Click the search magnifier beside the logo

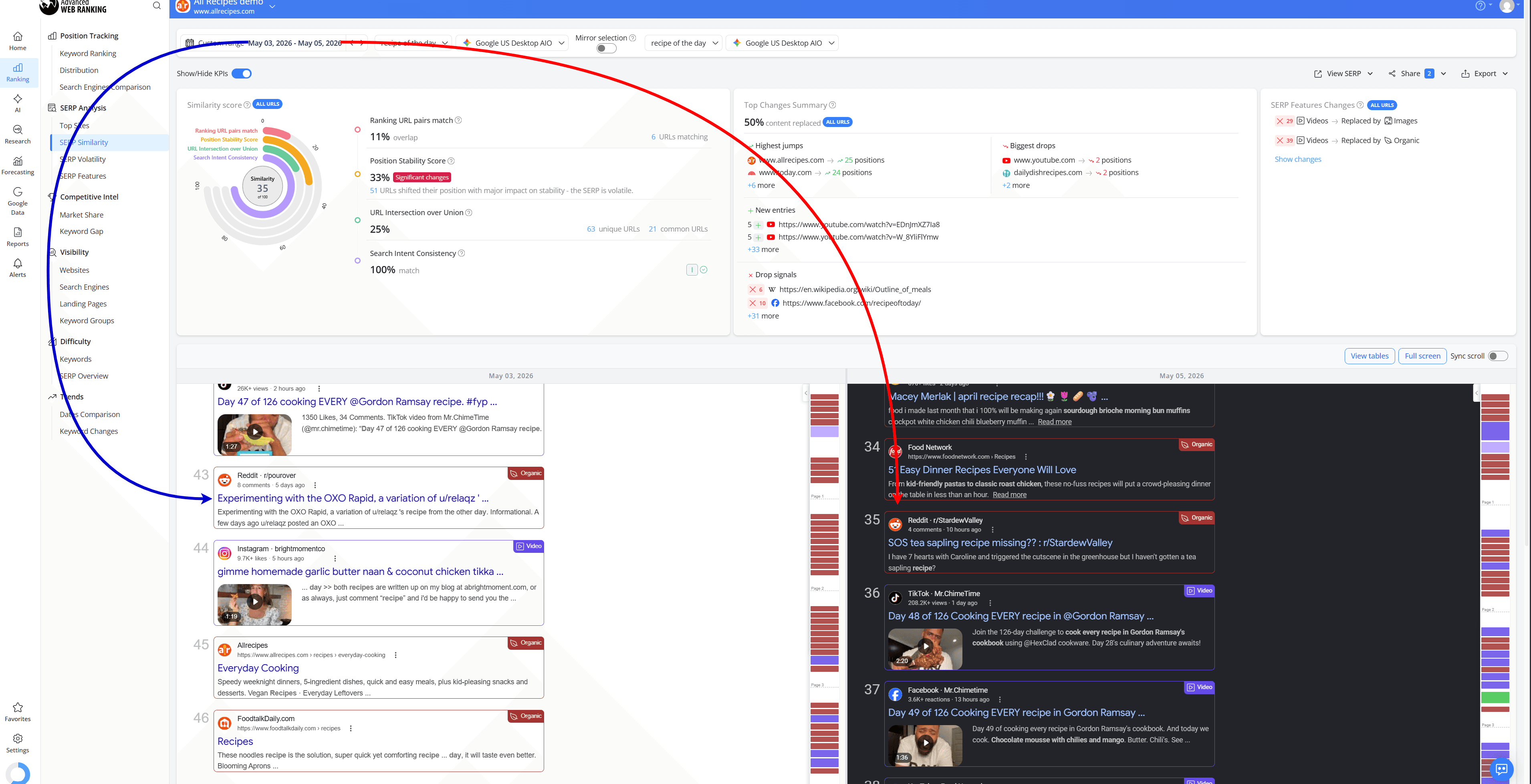point(157,5)
